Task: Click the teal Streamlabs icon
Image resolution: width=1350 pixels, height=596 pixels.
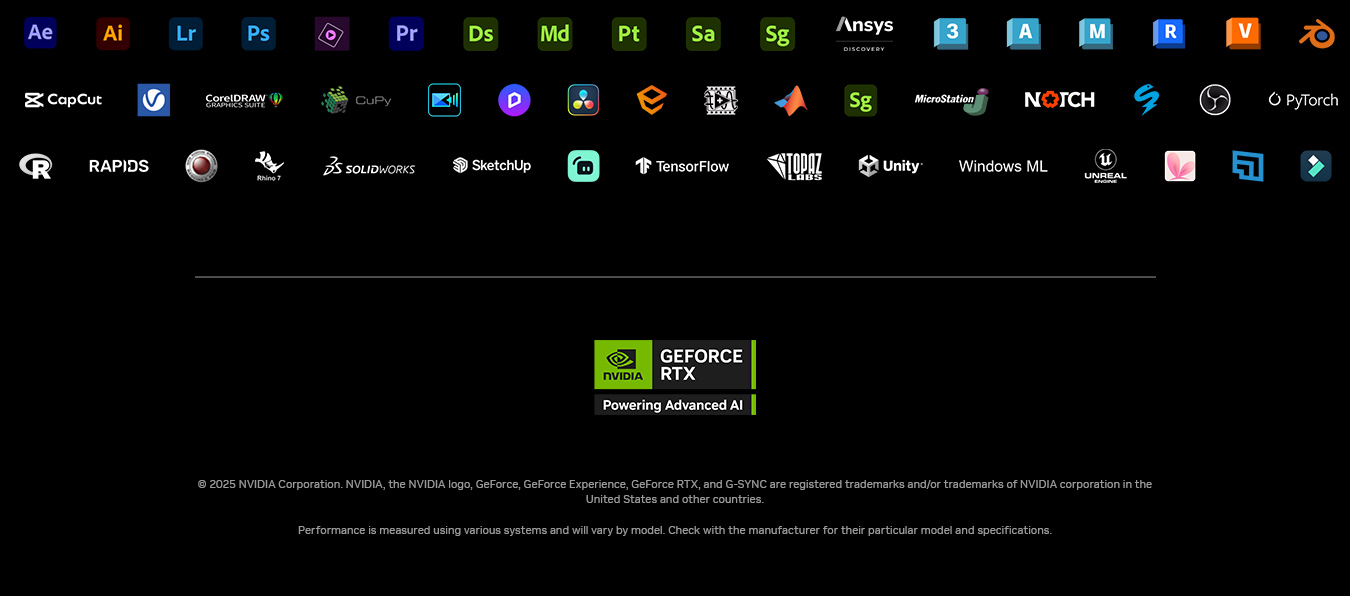Action: [x=583, y=166]
